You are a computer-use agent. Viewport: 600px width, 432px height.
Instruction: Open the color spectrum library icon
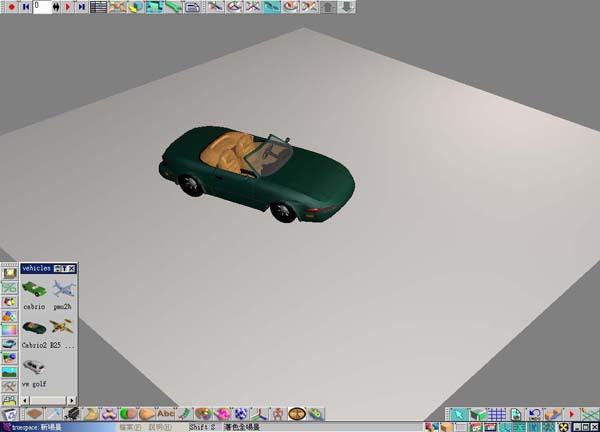point(9,329)
